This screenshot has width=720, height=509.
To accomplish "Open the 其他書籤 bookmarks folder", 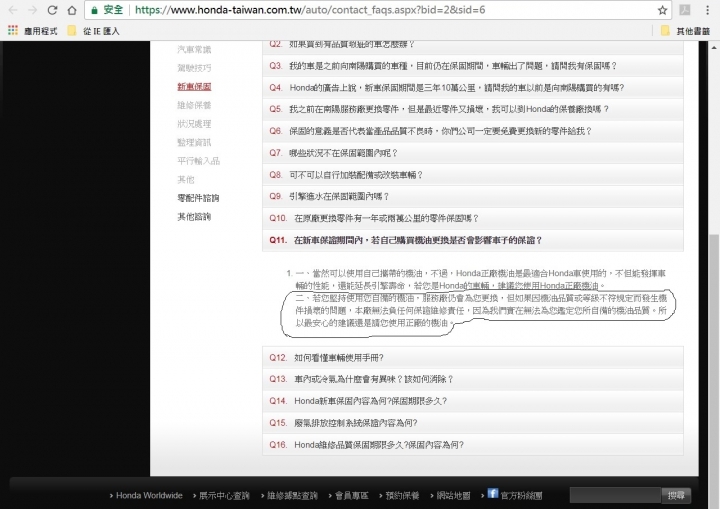I will (x=686, y=31).
